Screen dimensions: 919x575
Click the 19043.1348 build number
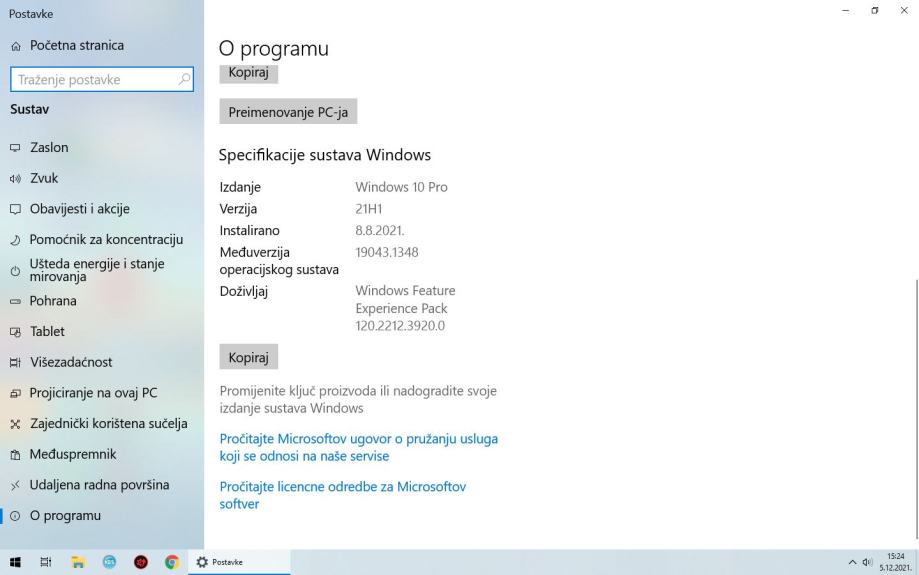[x=387, y=253]
